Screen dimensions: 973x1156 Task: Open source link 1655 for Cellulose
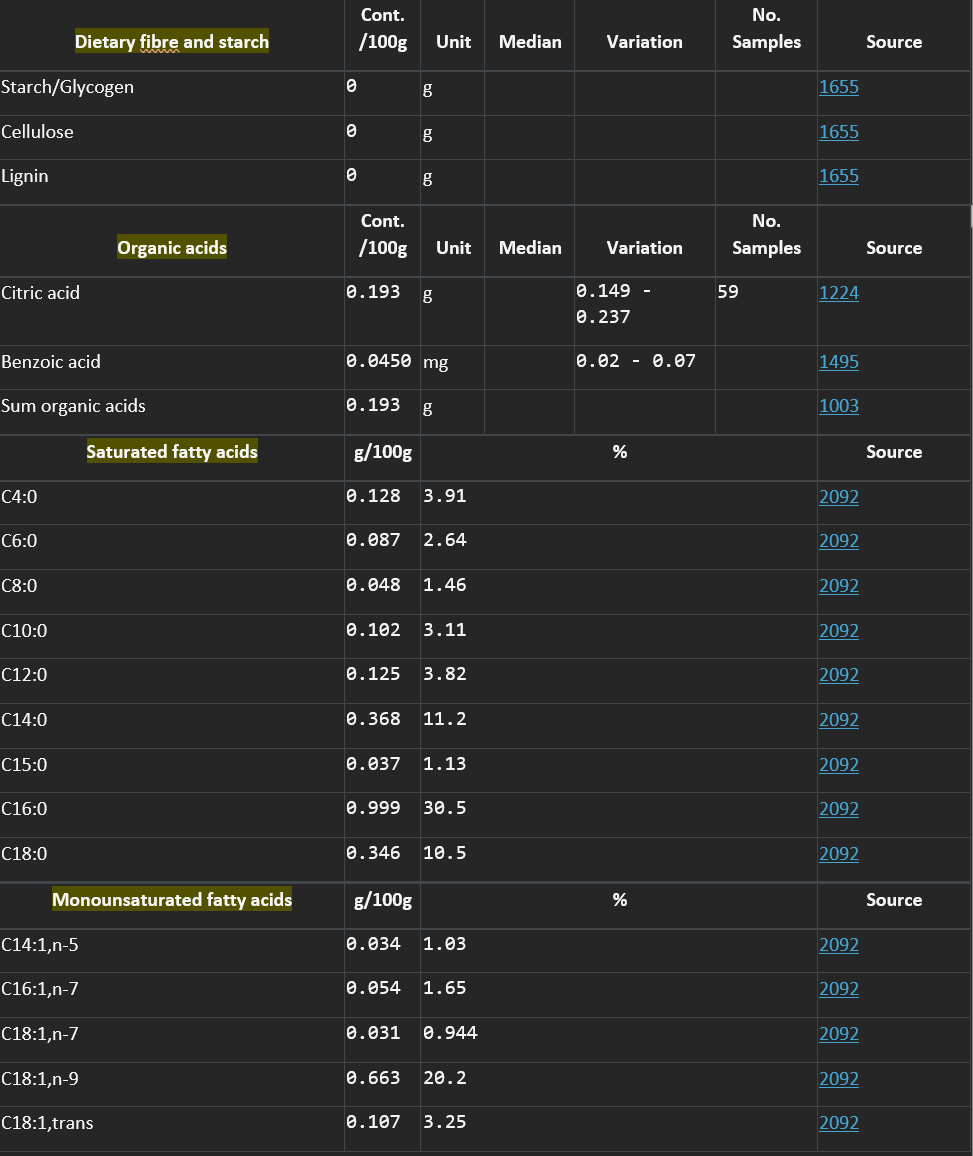pos(839,132)
